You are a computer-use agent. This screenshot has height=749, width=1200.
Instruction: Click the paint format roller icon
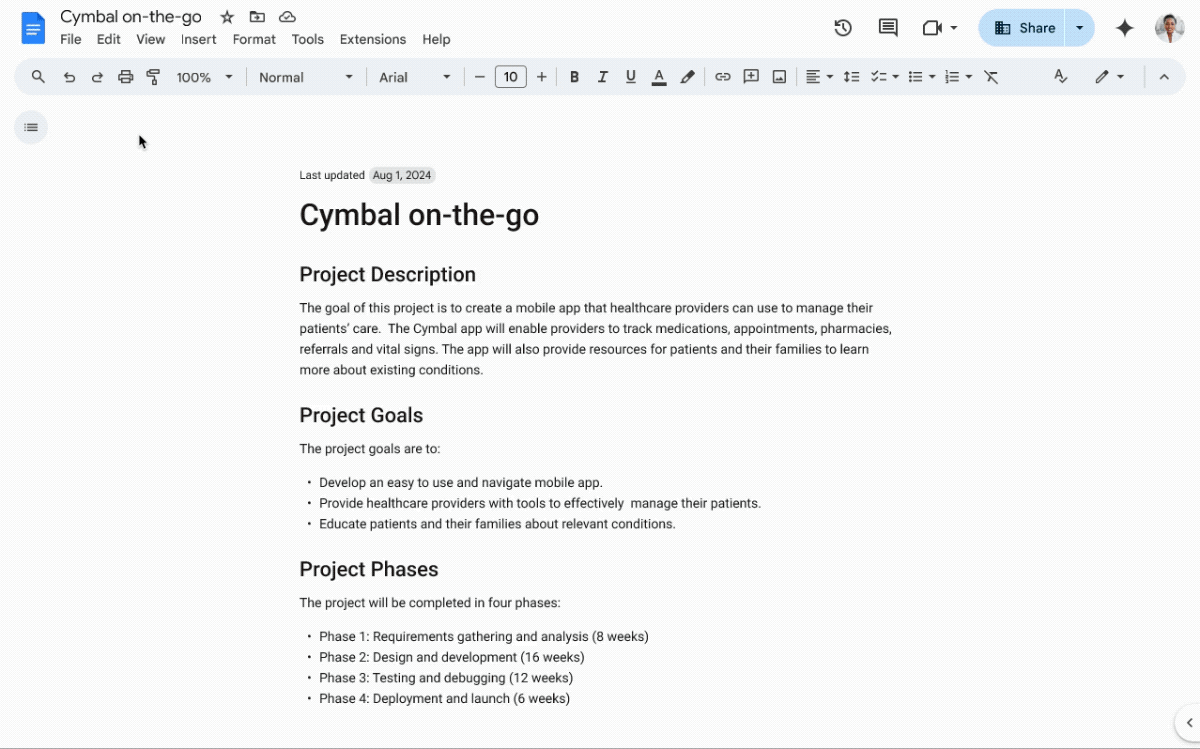[153, 77]
